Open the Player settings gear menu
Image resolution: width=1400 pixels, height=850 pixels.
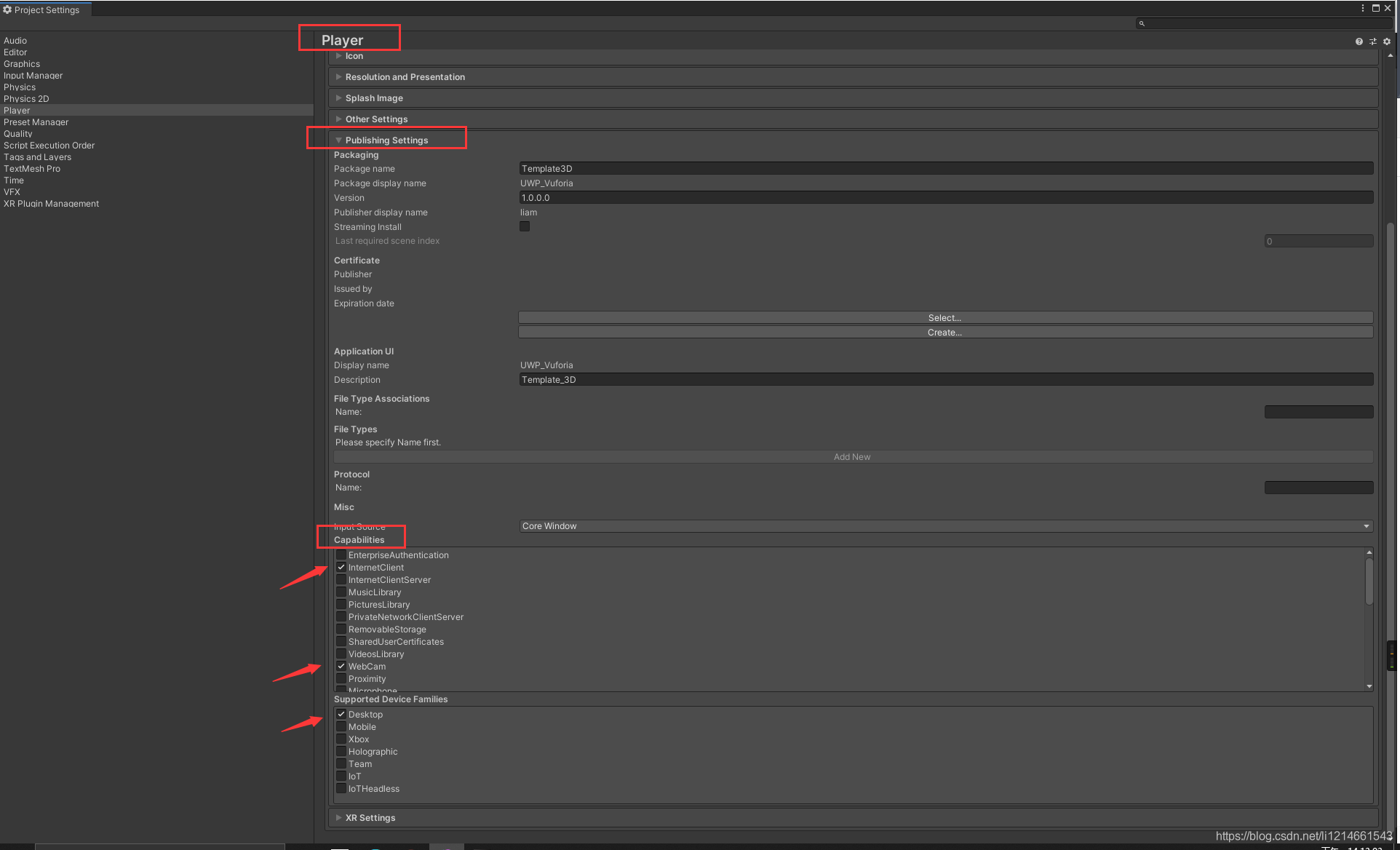pyautogui.click(x=1387, y=41)
